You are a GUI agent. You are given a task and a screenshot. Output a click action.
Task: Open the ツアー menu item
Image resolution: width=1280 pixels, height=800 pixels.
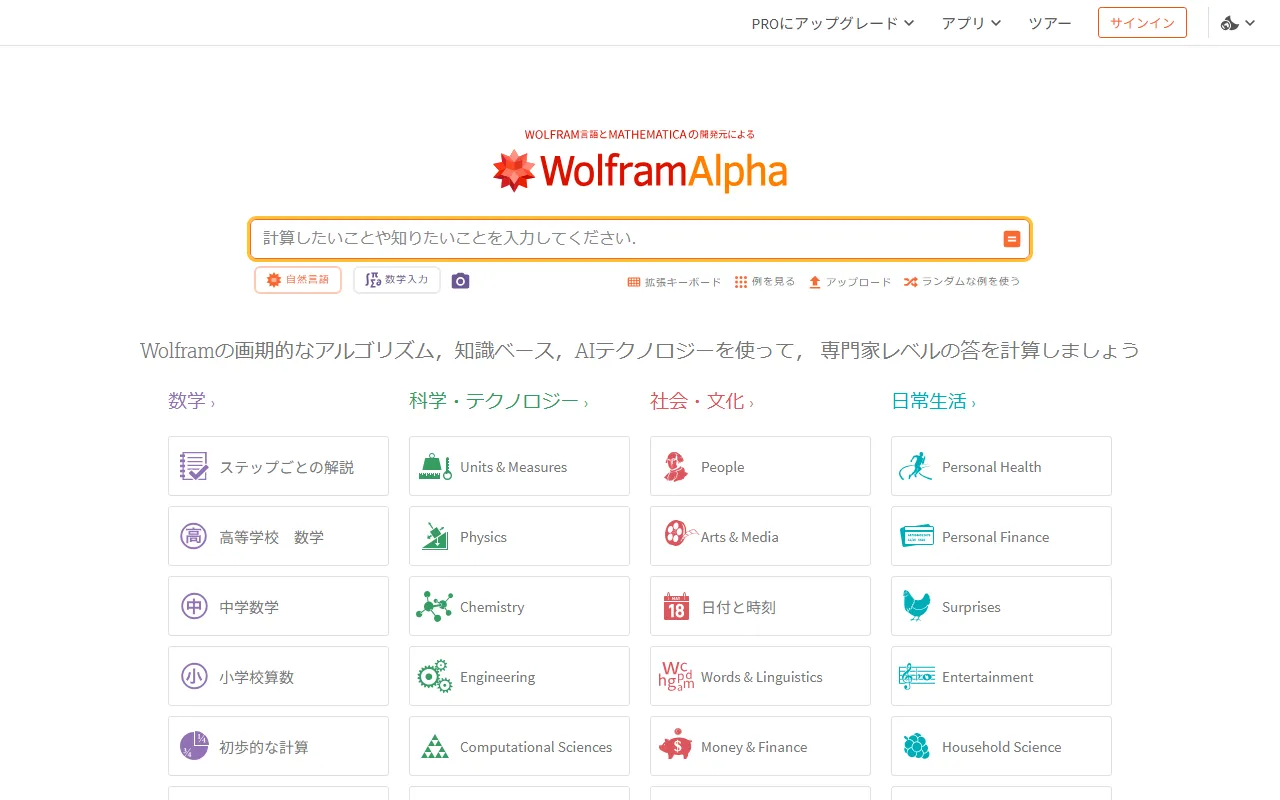pos(1049,22)
